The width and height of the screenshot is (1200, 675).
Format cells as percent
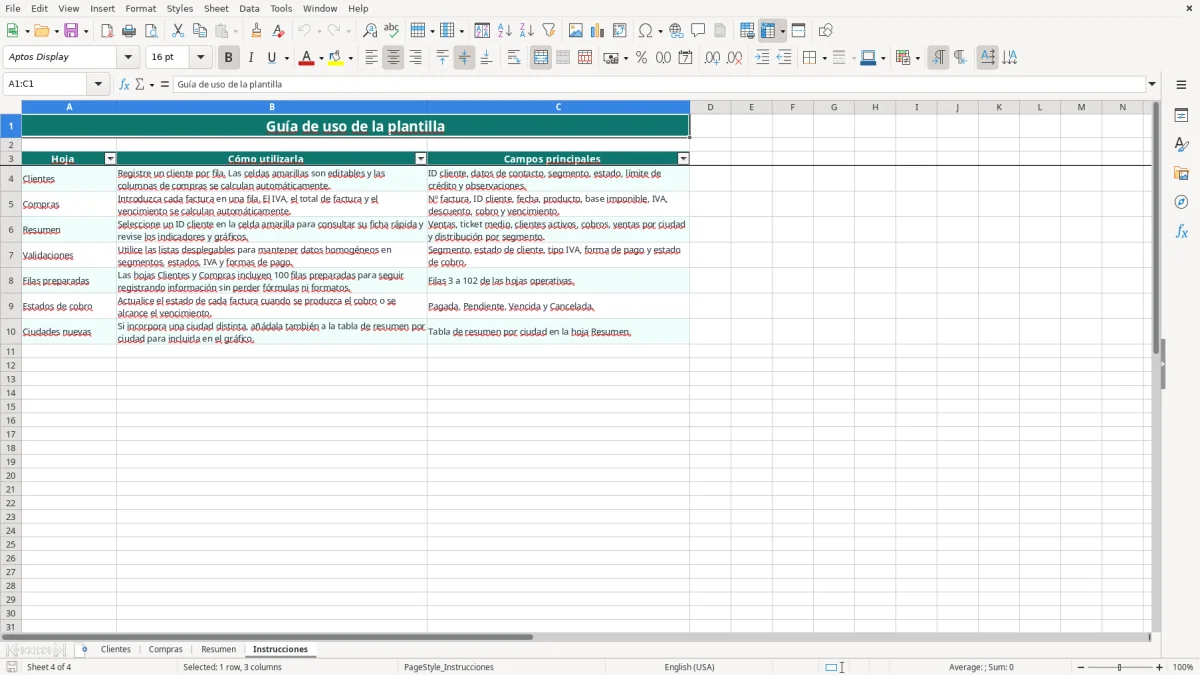click(x=642, y=58)
